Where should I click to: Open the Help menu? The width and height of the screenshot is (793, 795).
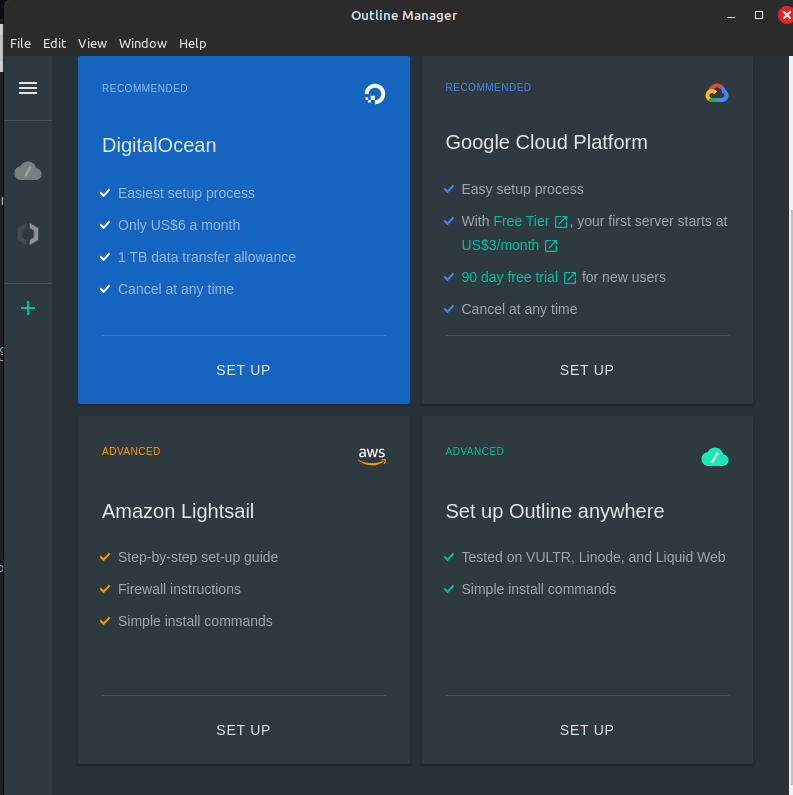pos(192,43)
